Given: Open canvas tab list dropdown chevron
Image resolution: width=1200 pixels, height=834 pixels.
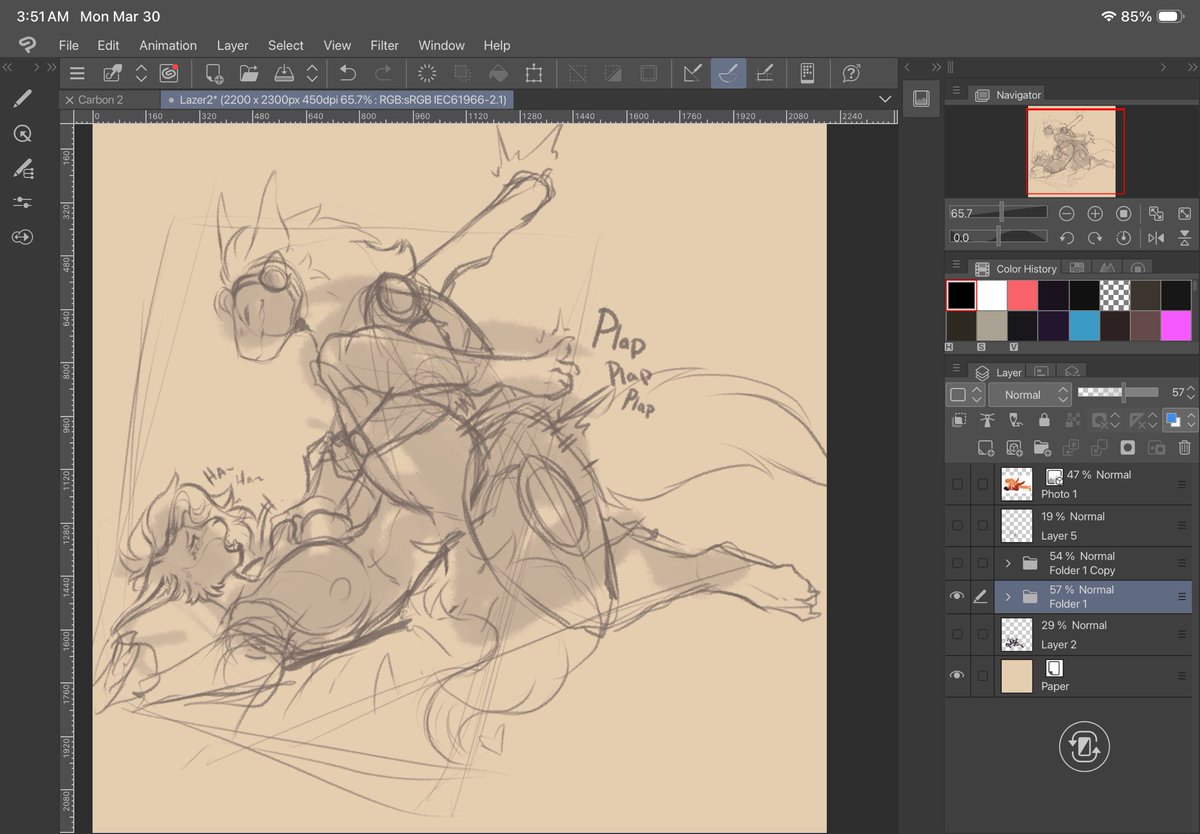Looking at the screenshot, I should click(x=884, y=99).
